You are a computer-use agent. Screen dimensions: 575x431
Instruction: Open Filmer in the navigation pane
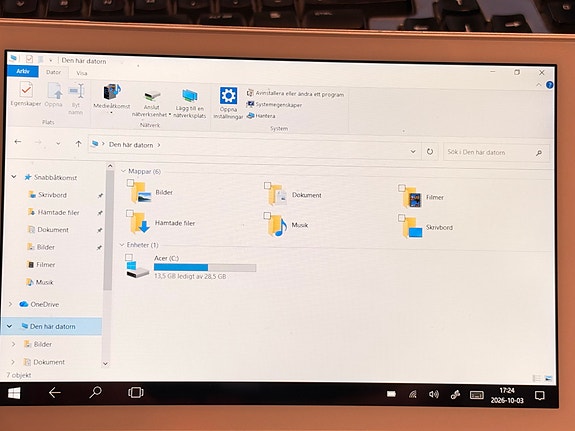click(45, 264)
